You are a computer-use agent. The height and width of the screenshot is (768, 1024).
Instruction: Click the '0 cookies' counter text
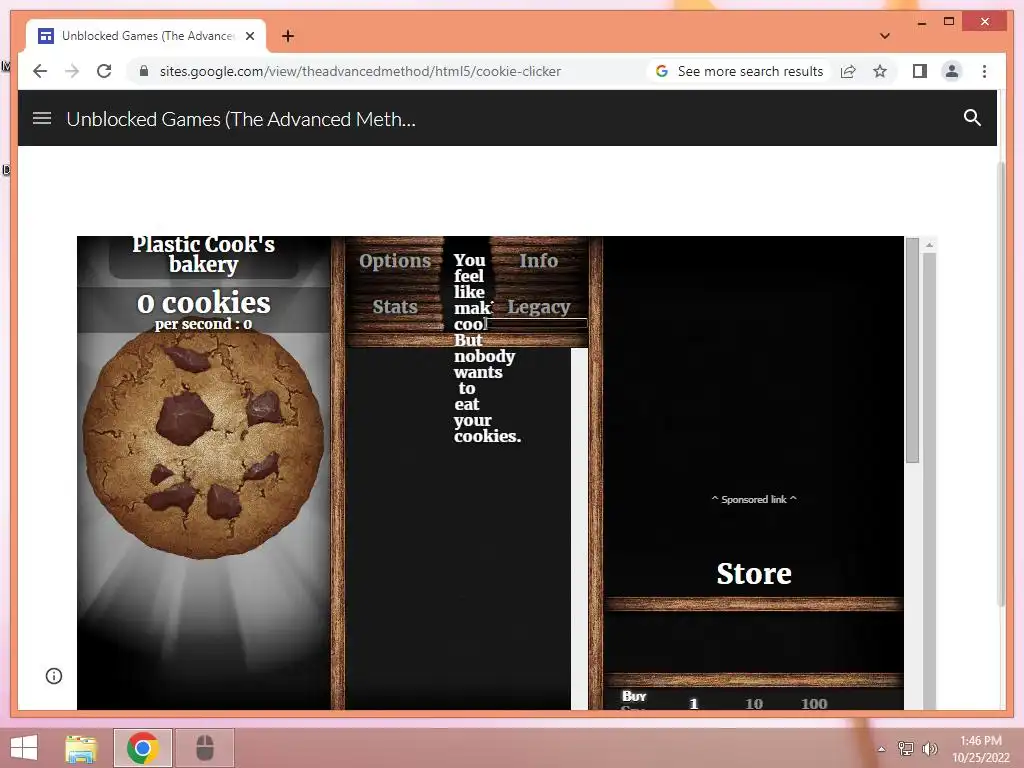pyautogui.click(x=203, y=302)
